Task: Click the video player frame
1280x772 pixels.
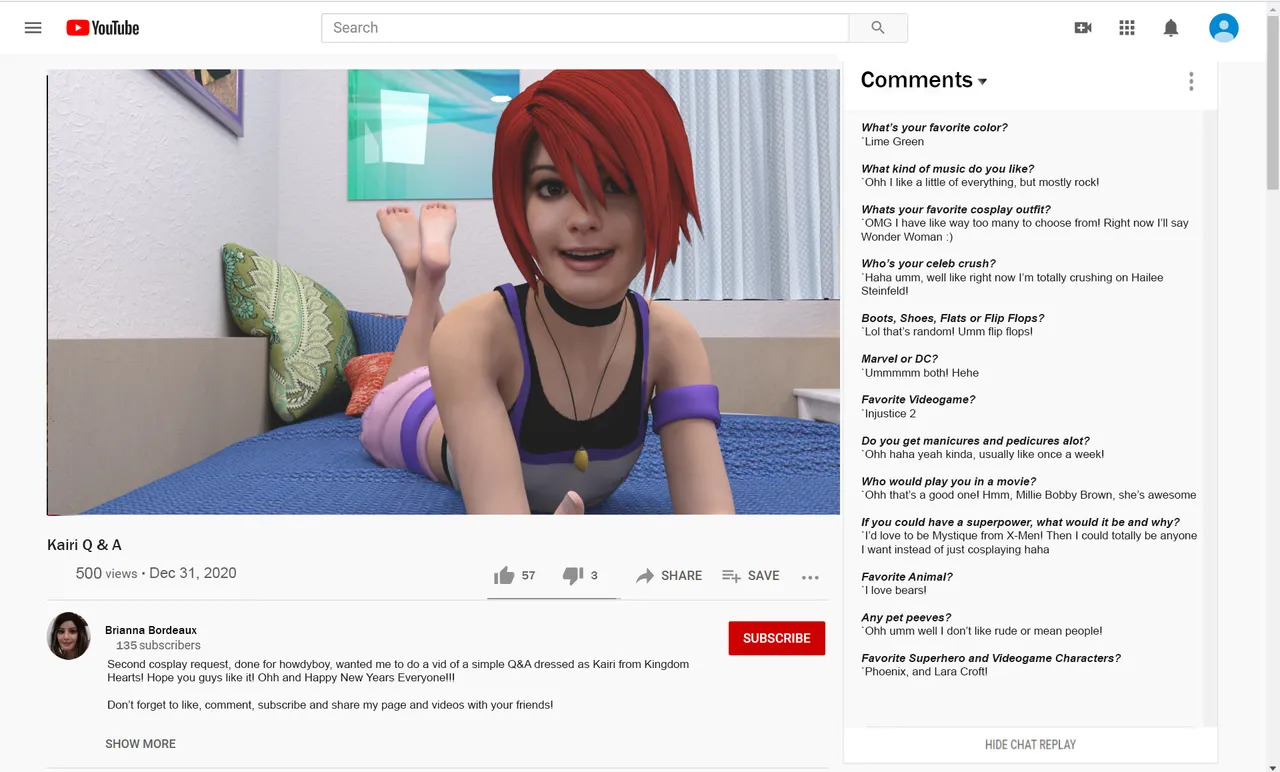Action: (444, 292)
